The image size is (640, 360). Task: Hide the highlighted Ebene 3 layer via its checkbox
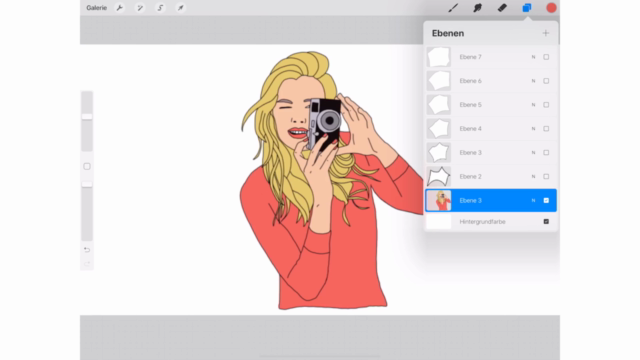click(546, 200)
